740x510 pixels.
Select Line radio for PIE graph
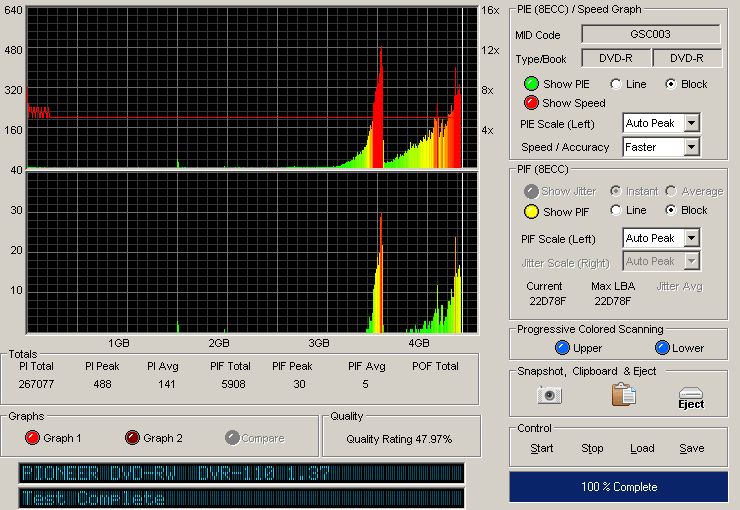615,84
